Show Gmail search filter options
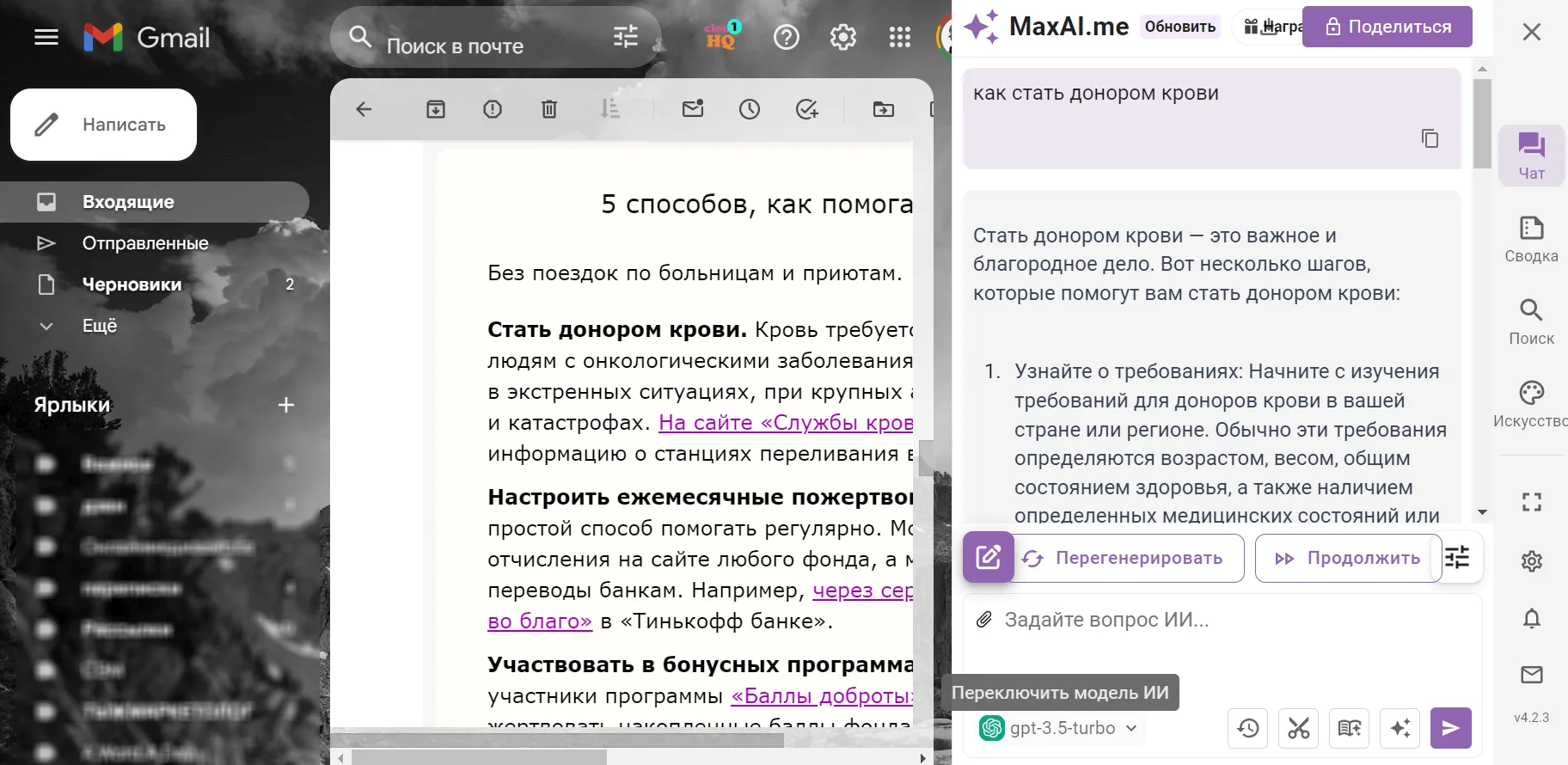Image resolution: width=1568 pixels, height=765 pixels. [x=625, y=37]
